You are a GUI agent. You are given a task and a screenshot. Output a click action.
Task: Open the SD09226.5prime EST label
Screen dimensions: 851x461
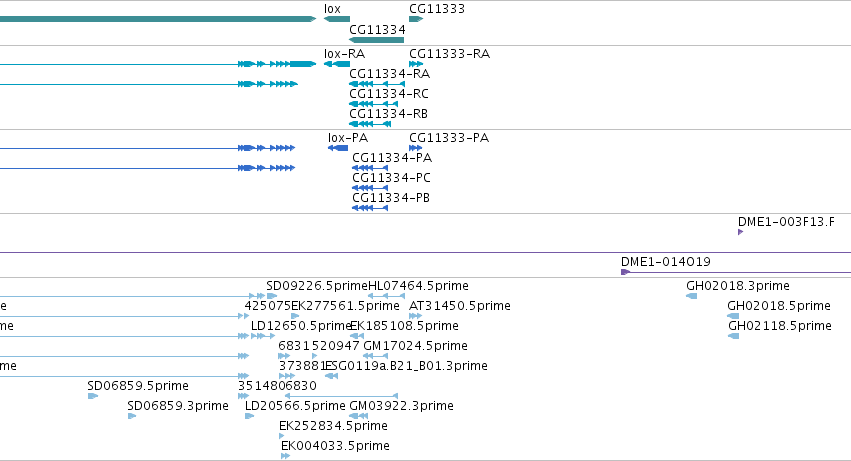317,286
